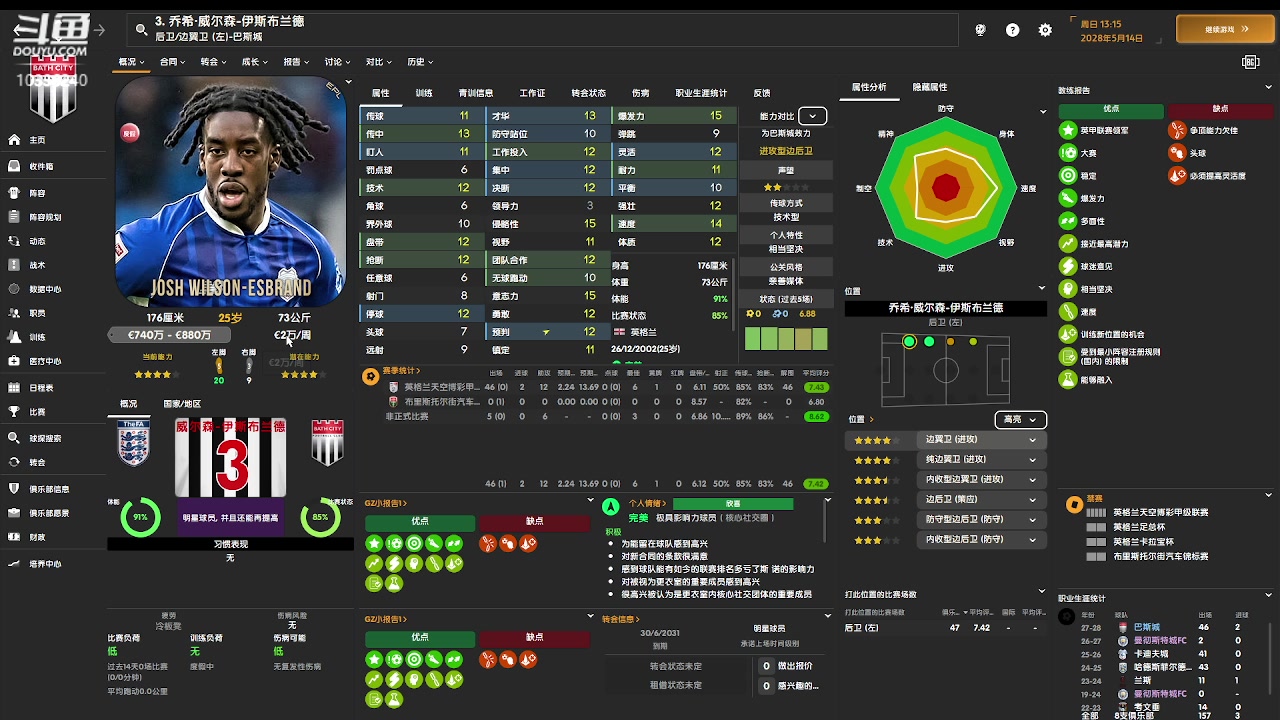
Task: Select the 爆发力 15 attribute row
Action: point(673,116)
